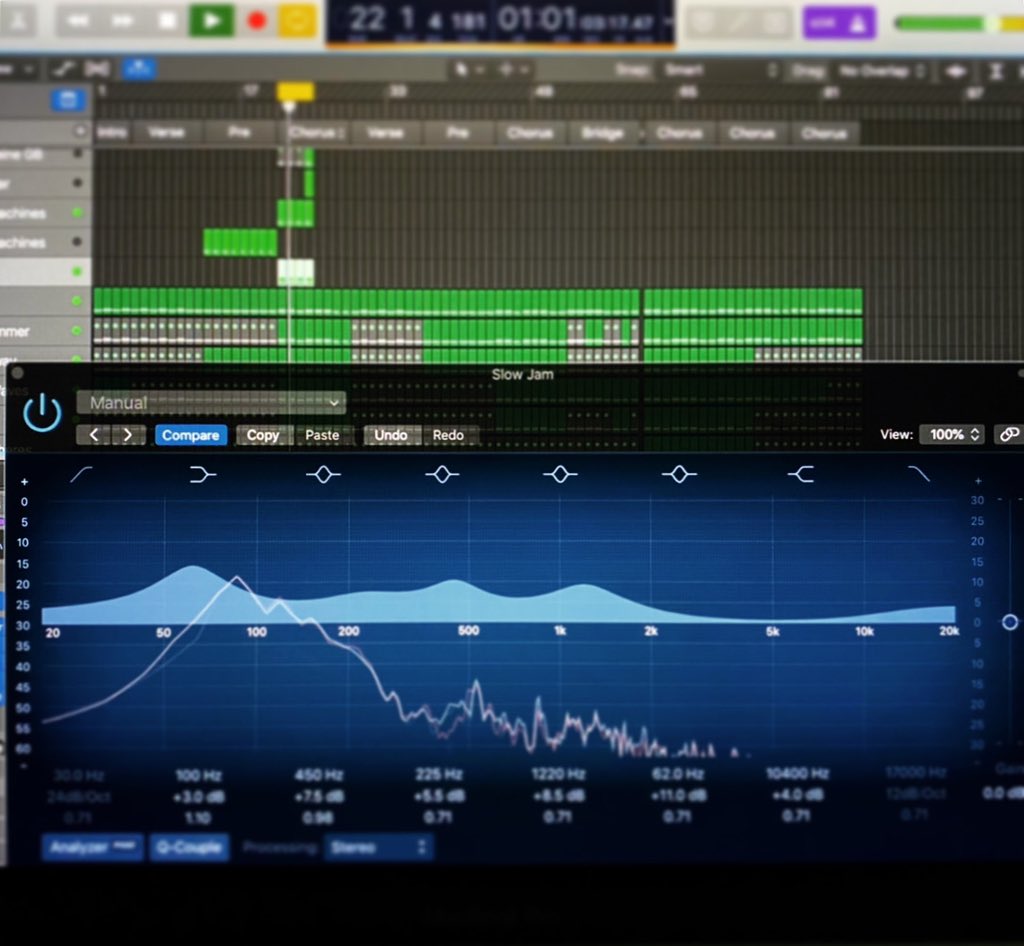The width and height of the screenshot is (1024, 946).
Task: Select the +11.0 dB gain value
Action: (677, 795)
